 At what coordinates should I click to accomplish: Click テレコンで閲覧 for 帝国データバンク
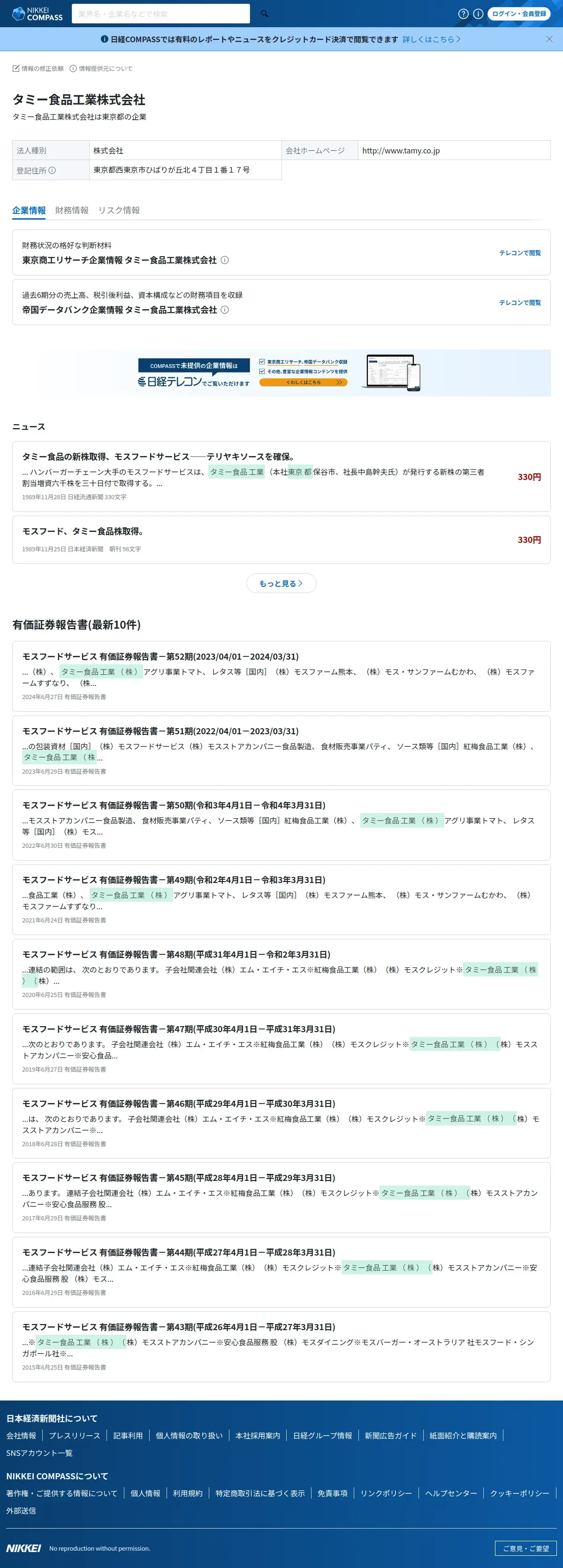point(520,303)
